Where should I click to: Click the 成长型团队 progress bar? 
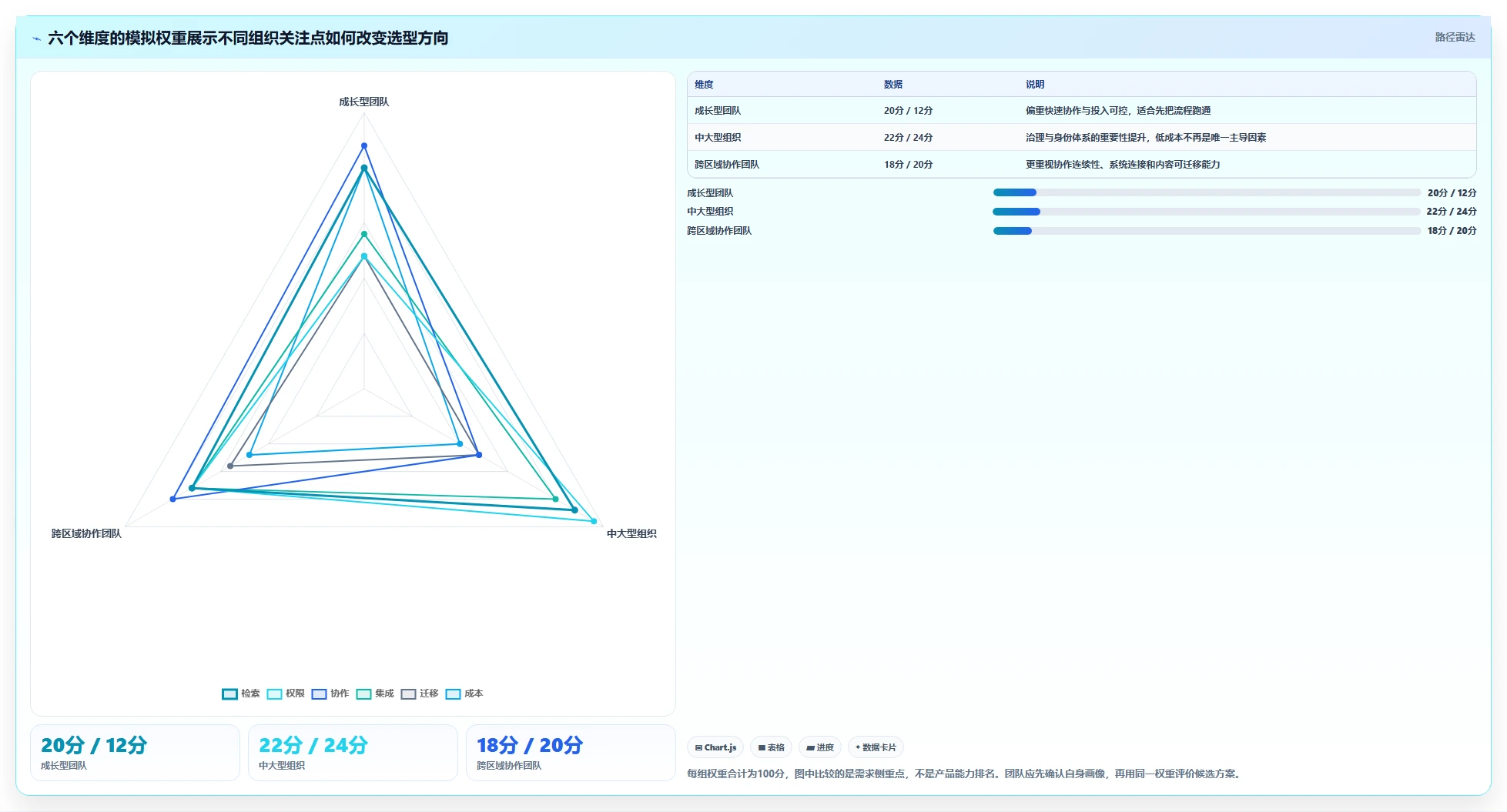pyautogui.click(x=1207, y=192)
